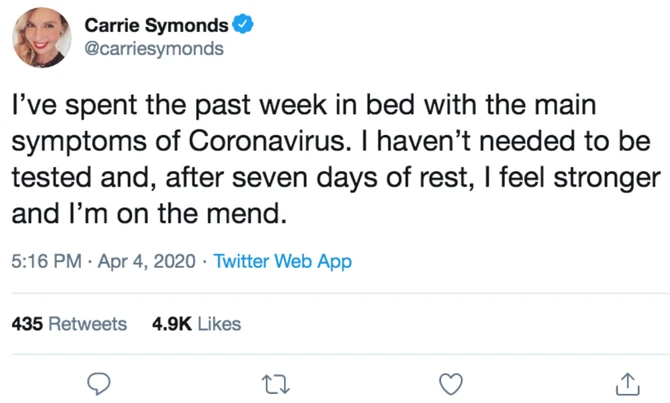Click the reply speech bubble icon
Screen dimensions: 670x403
click(99, 382)
